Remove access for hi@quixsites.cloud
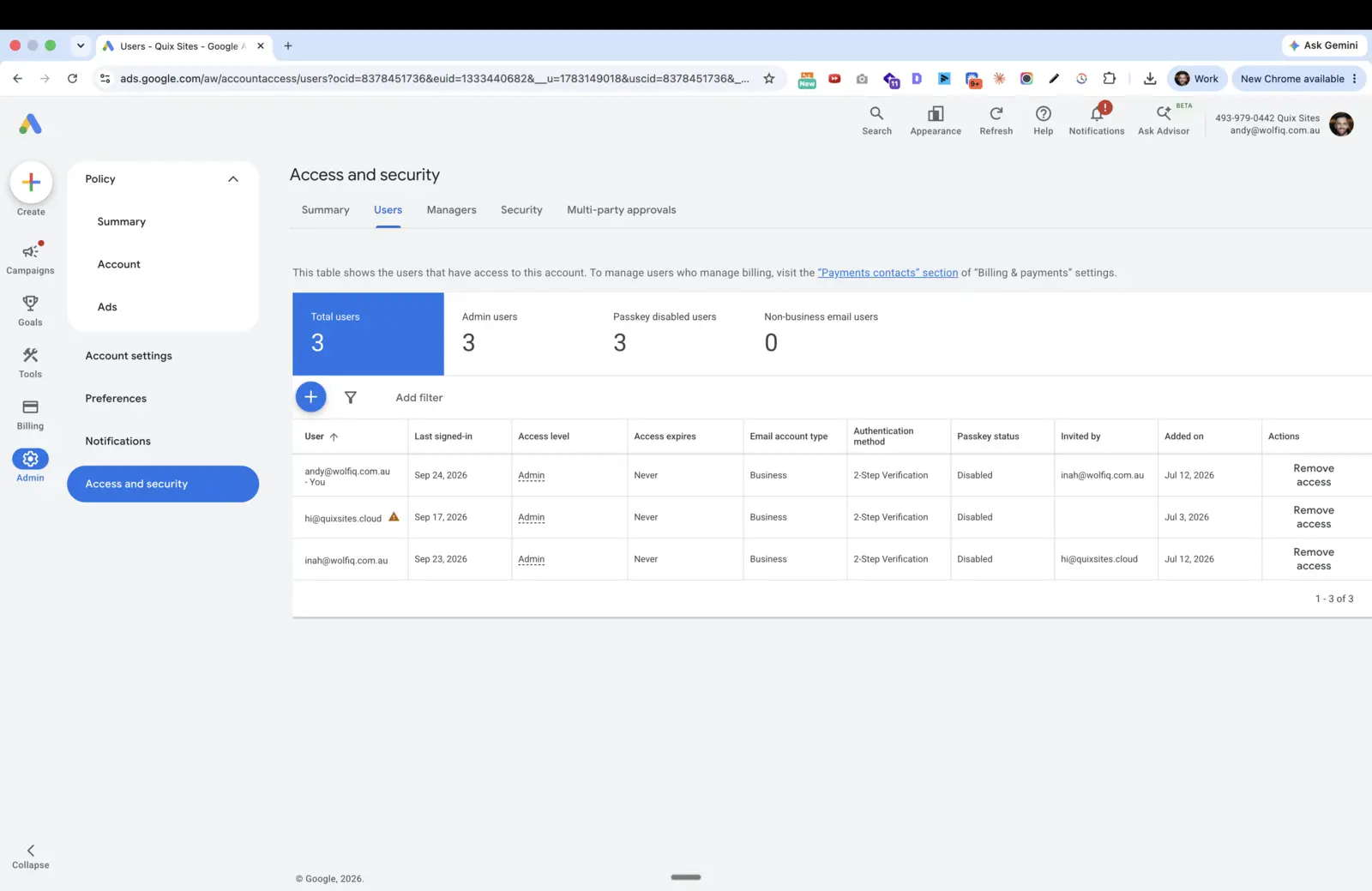 pos(1314,517)
